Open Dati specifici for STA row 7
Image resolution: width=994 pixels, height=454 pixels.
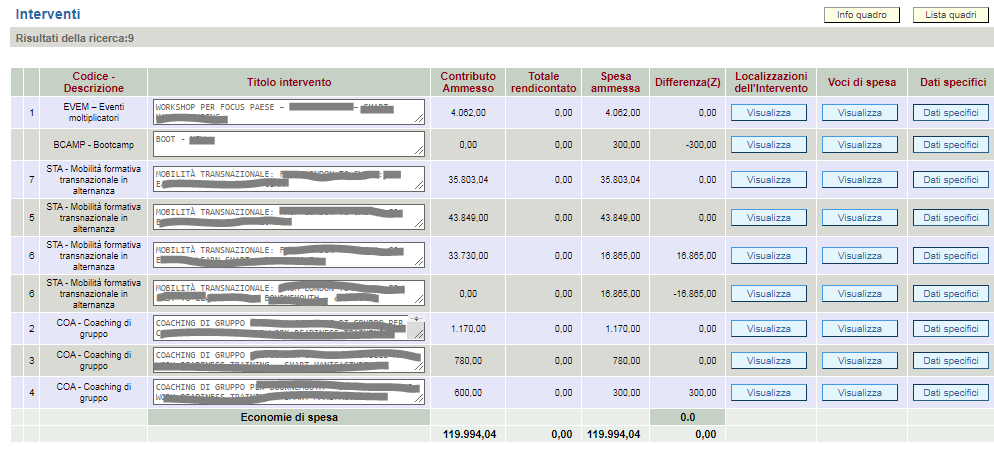point(950,180)
